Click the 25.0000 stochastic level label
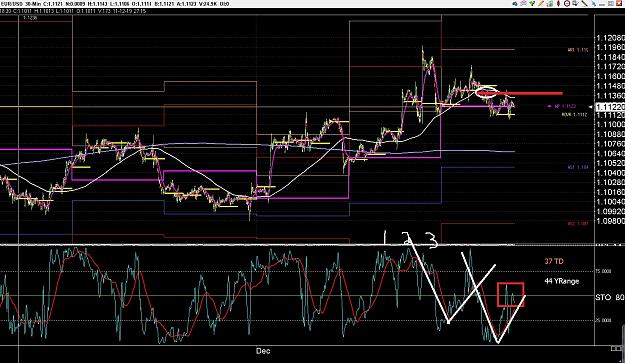This screenshot has width=625, height=363. point(603,320)
